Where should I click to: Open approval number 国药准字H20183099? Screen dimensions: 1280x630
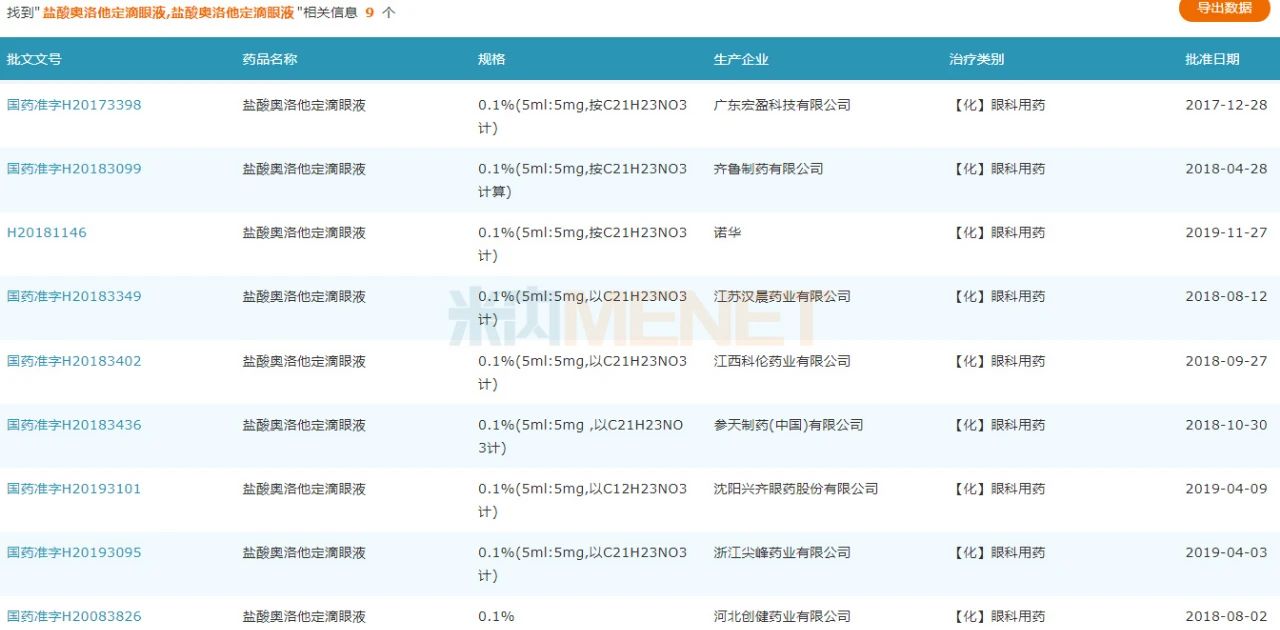point(74,169)
